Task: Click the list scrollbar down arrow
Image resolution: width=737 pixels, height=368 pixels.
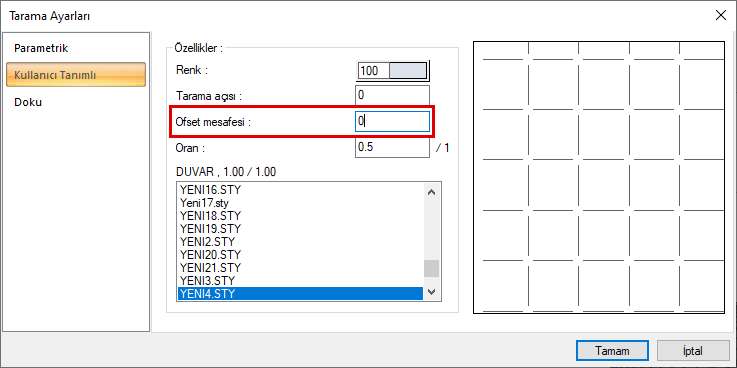Action: coord(431,292)
